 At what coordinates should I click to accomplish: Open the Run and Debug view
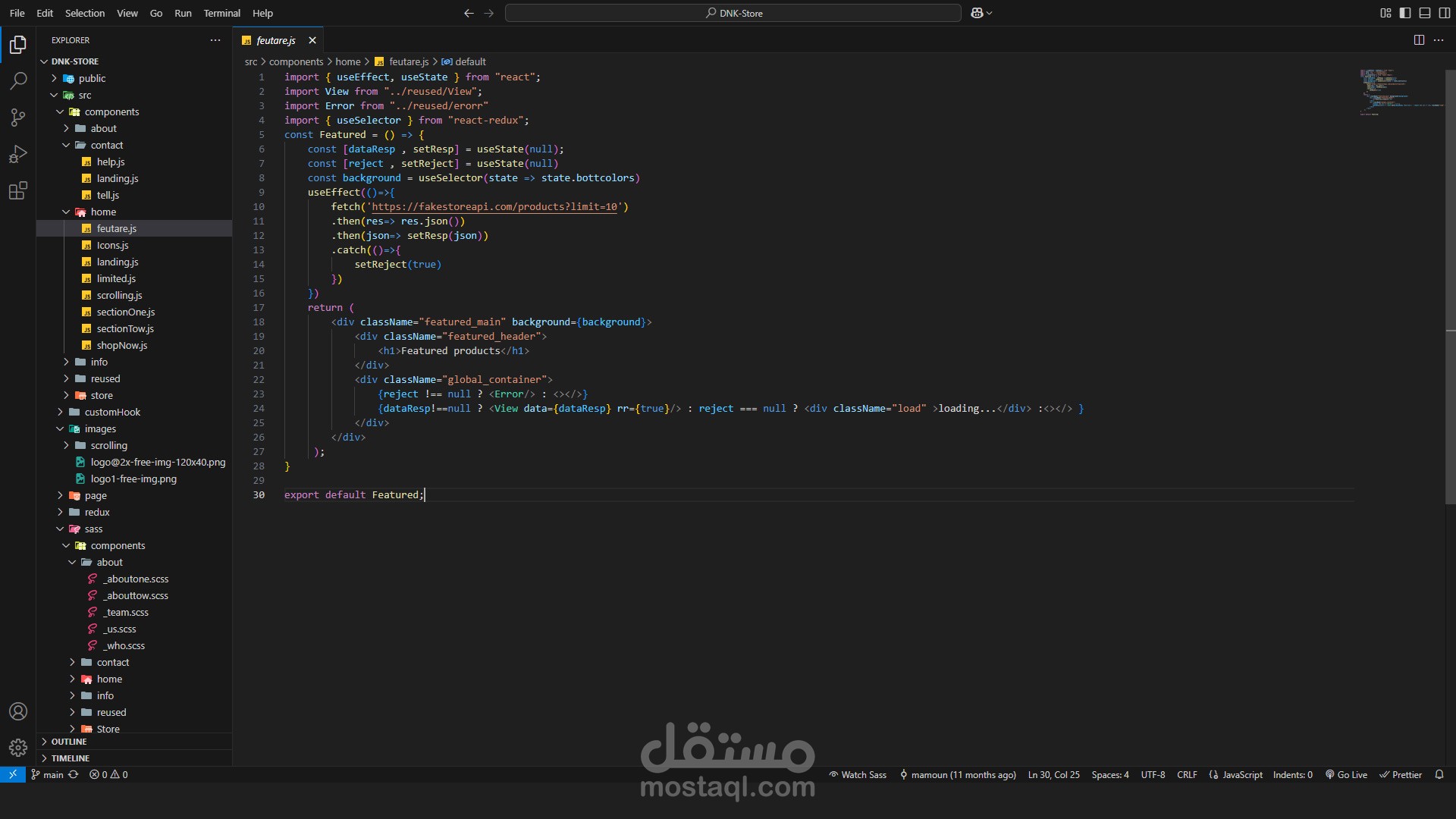click(18, 154)
